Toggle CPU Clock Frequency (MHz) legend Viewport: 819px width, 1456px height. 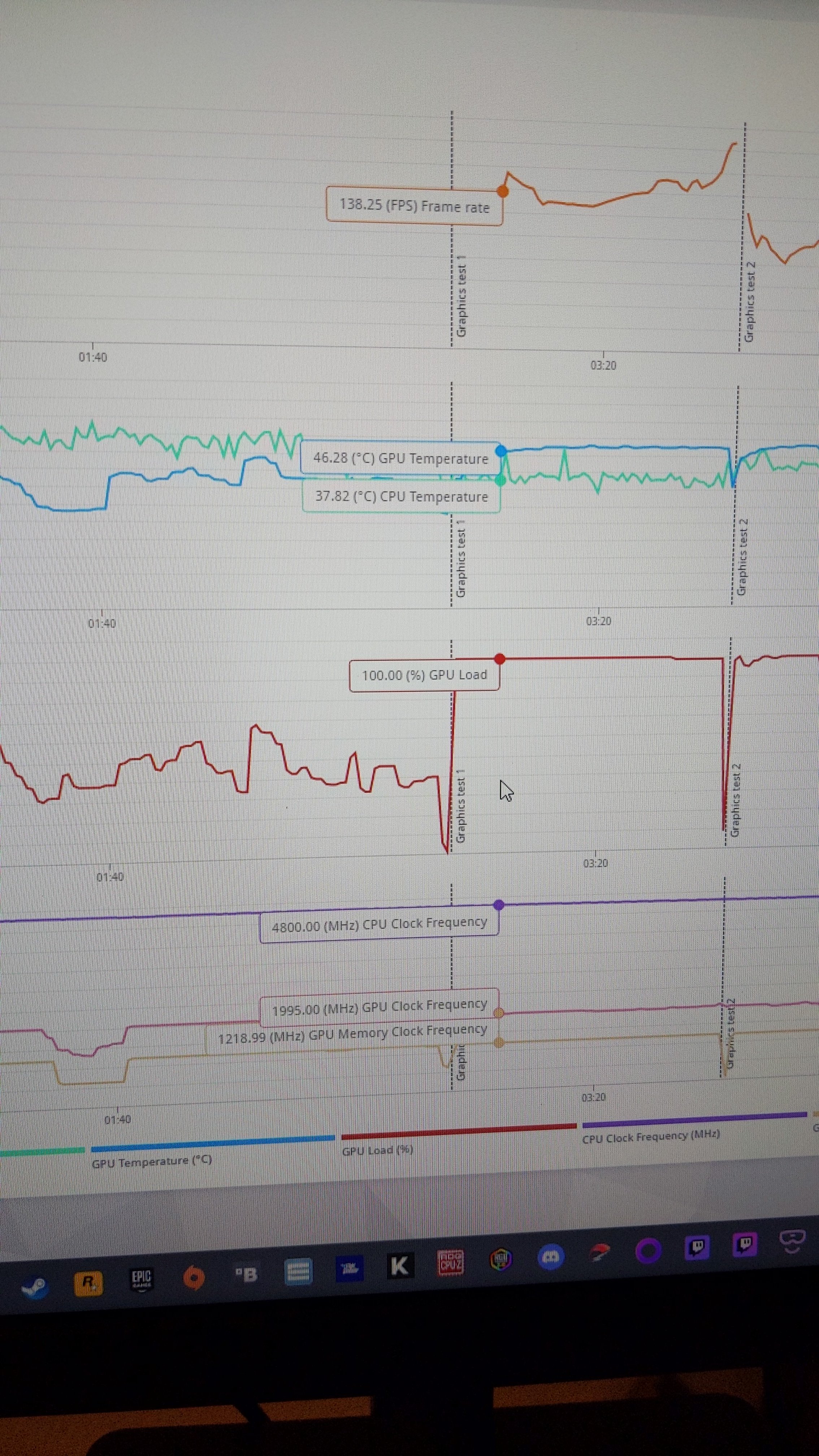coord(651,1136)
